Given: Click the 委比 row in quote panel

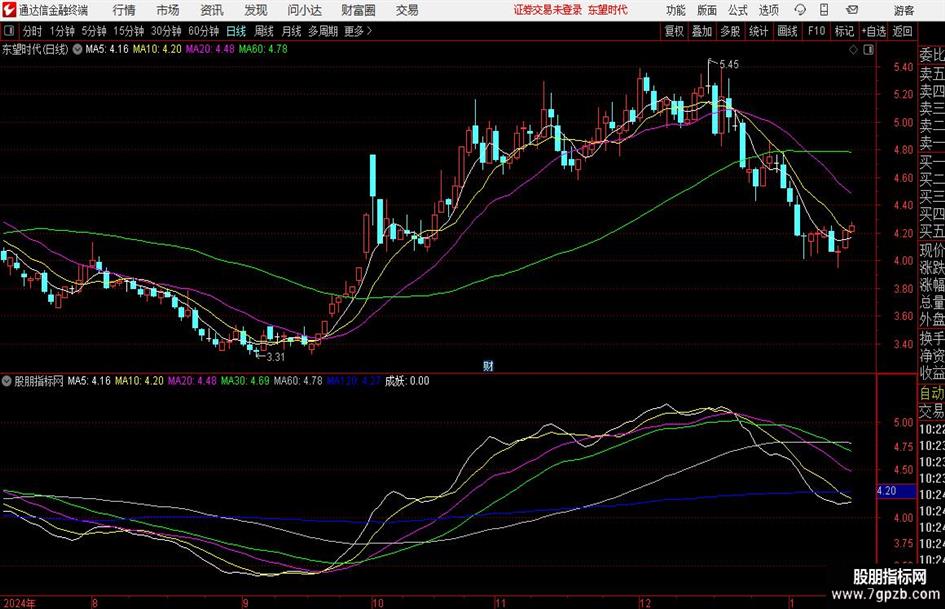Looking at the screenshot, I should coord(932,55).
